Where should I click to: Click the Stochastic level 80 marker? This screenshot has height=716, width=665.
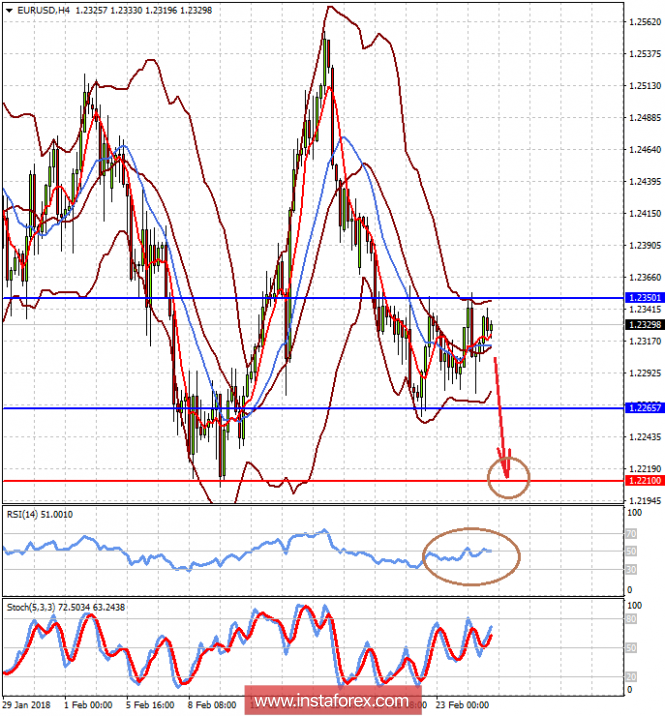coord(631,619)
